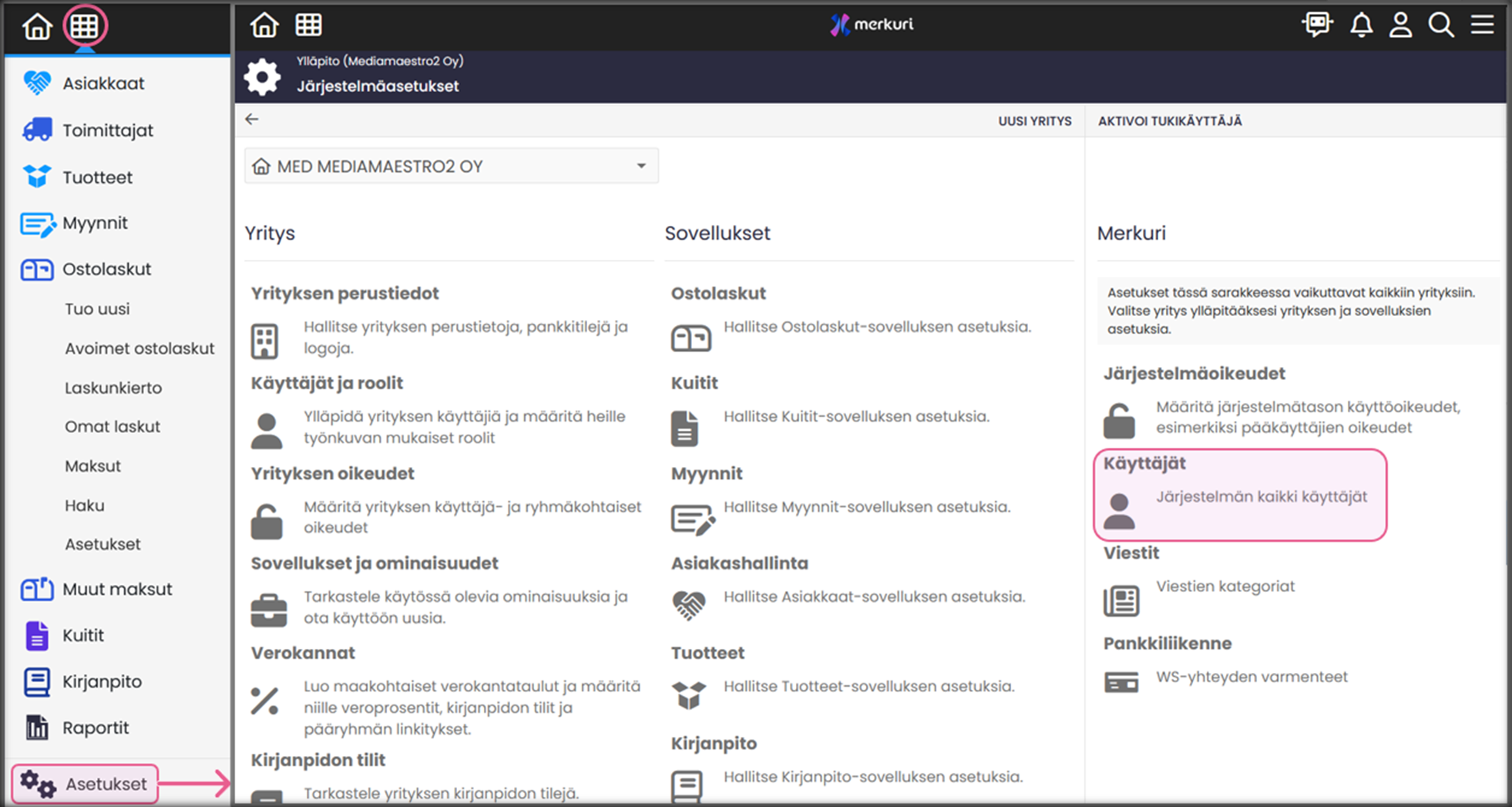Click AKTIVOI TUKIKÄYTTÄJÄ button
Image resolution: width=1512 pixels, height=807 pixels.
1169,121
